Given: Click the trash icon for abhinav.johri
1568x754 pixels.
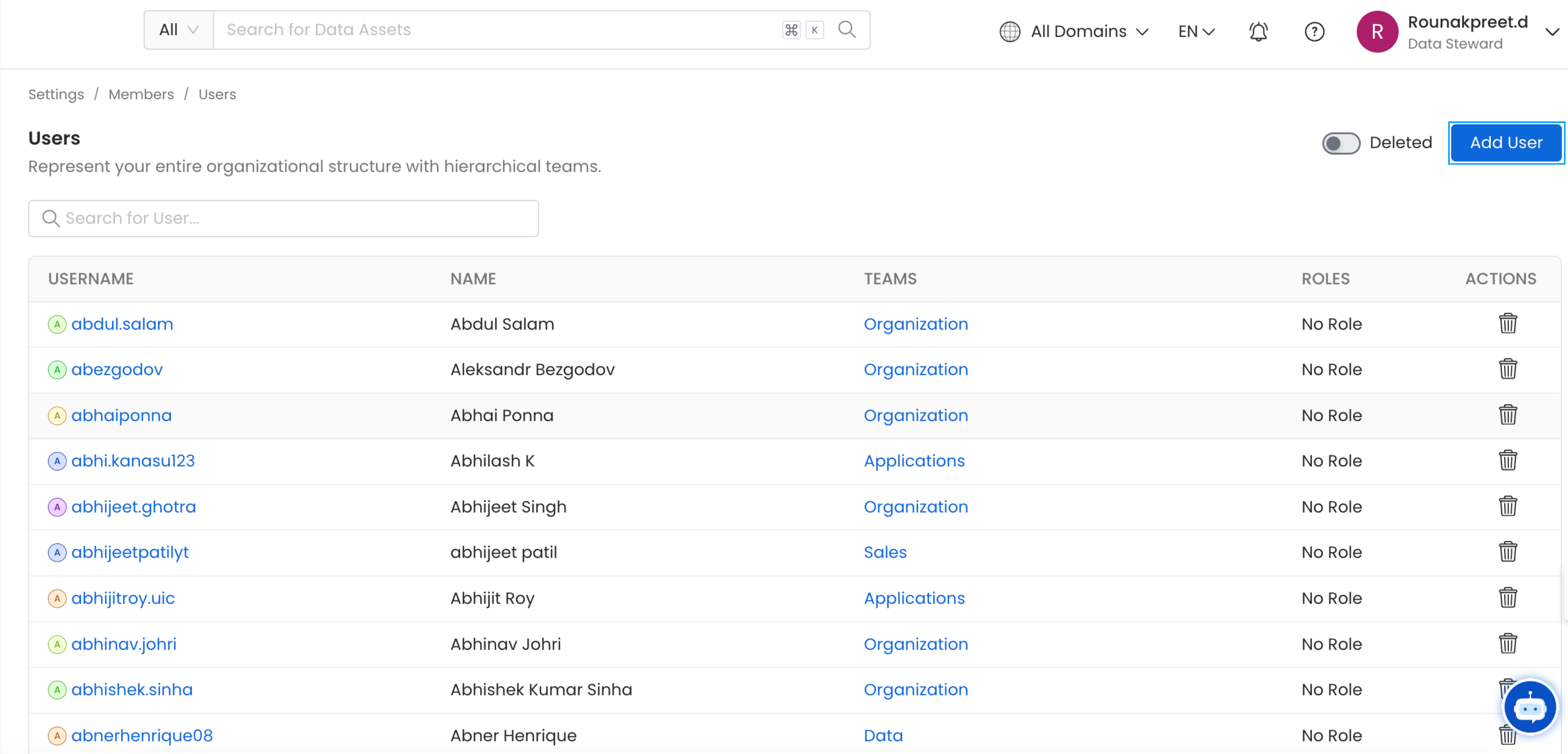Looking at the screenshot, I should click(x=1507, y=643).
